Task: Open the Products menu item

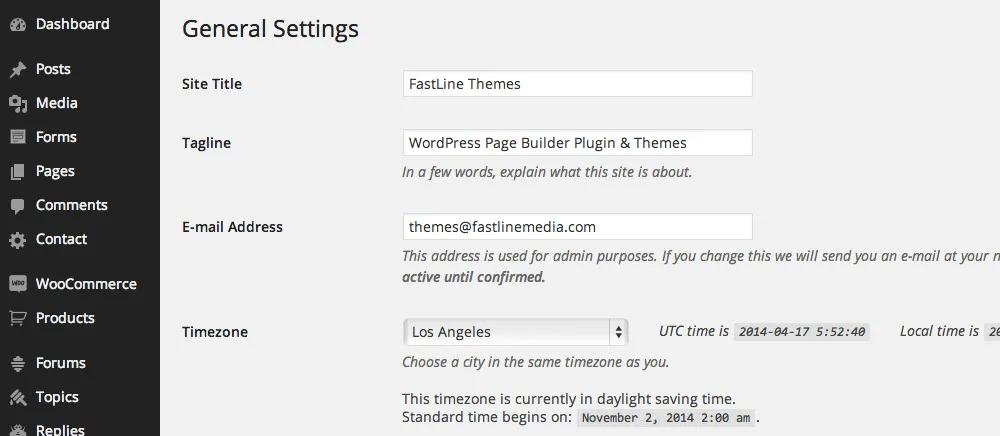Action: 65,318
